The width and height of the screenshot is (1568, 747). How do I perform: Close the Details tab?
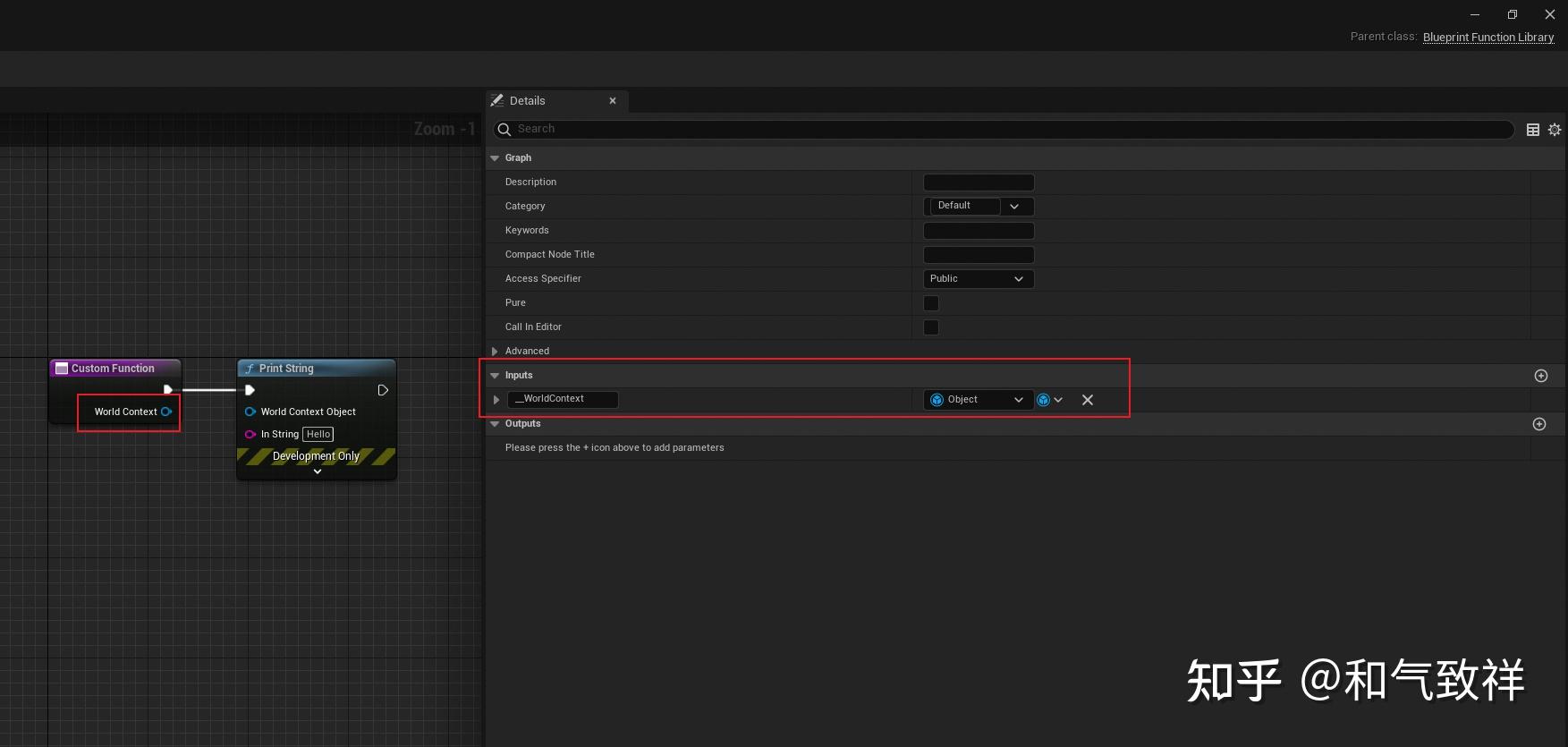click(613, 101)
